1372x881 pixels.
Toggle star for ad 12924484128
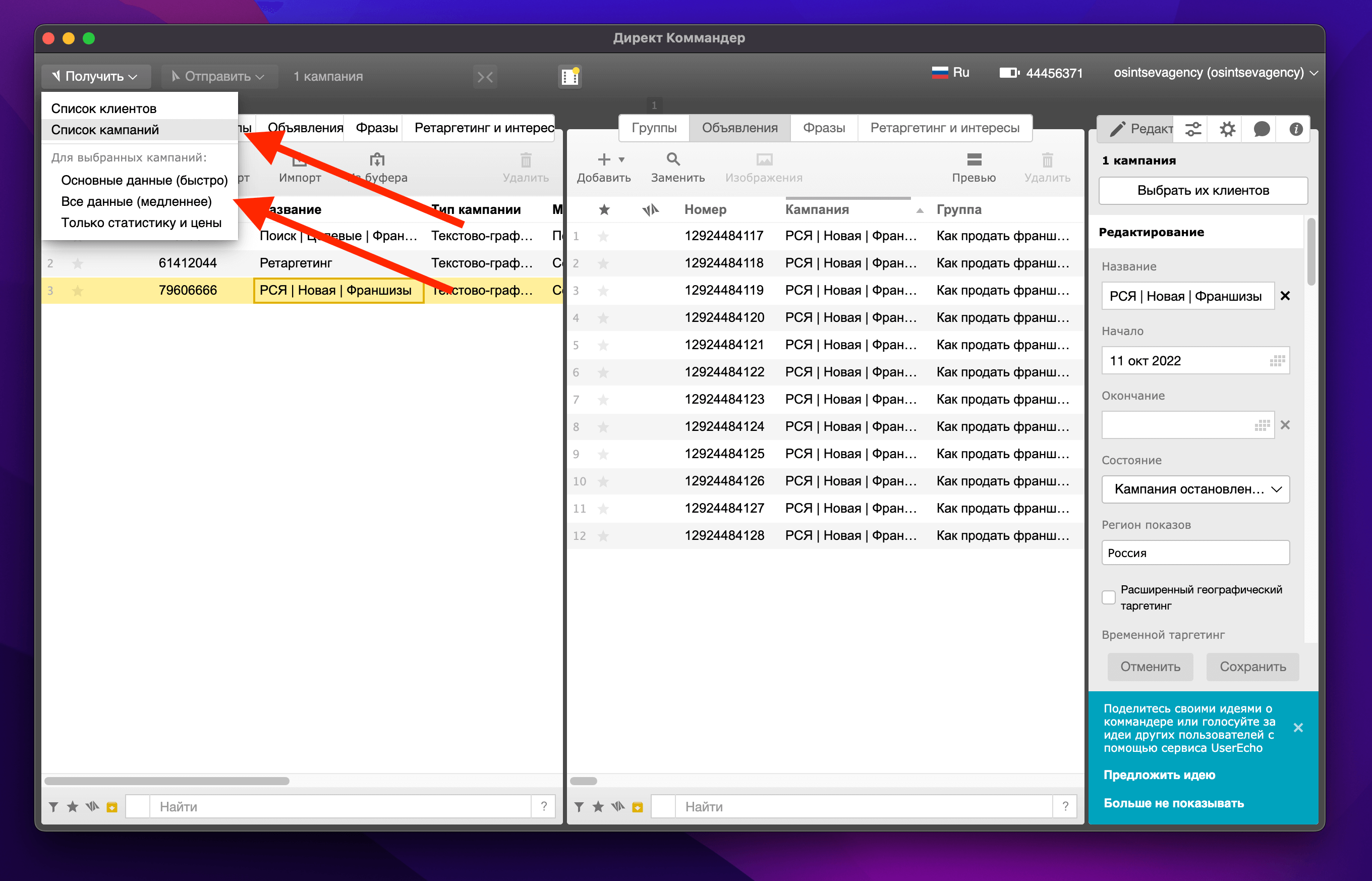click(x=603, y=535)
